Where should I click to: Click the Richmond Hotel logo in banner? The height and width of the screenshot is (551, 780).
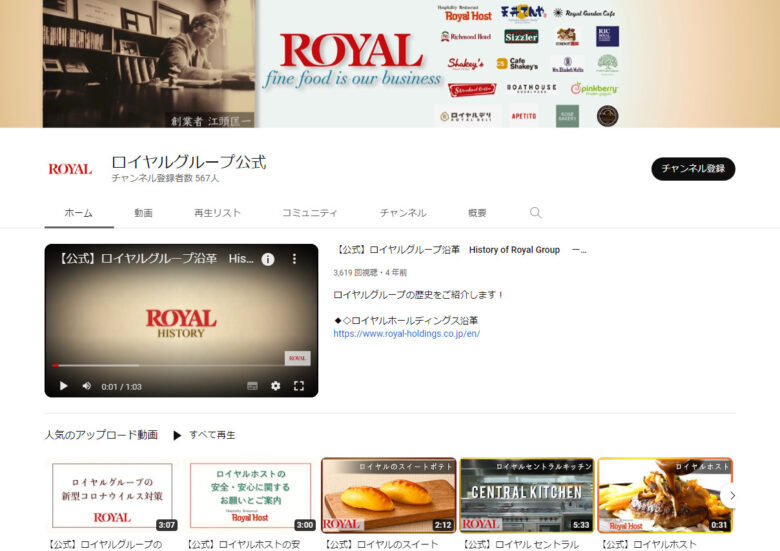(x=466, y=36)
